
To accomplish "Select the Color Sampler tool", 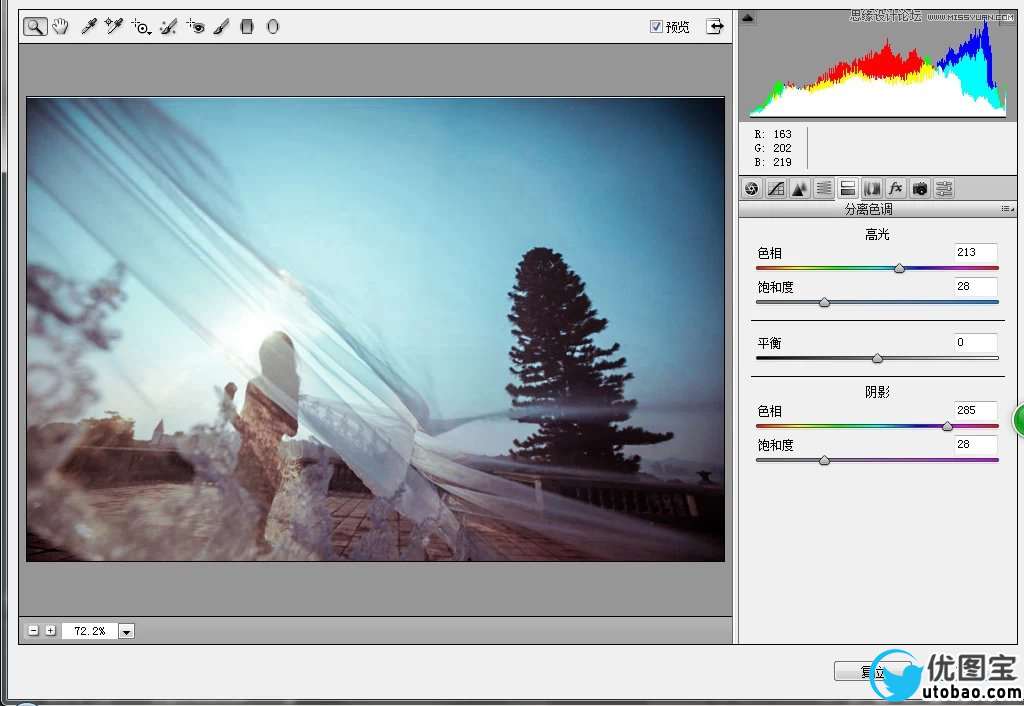I will (x=114, y=27).
